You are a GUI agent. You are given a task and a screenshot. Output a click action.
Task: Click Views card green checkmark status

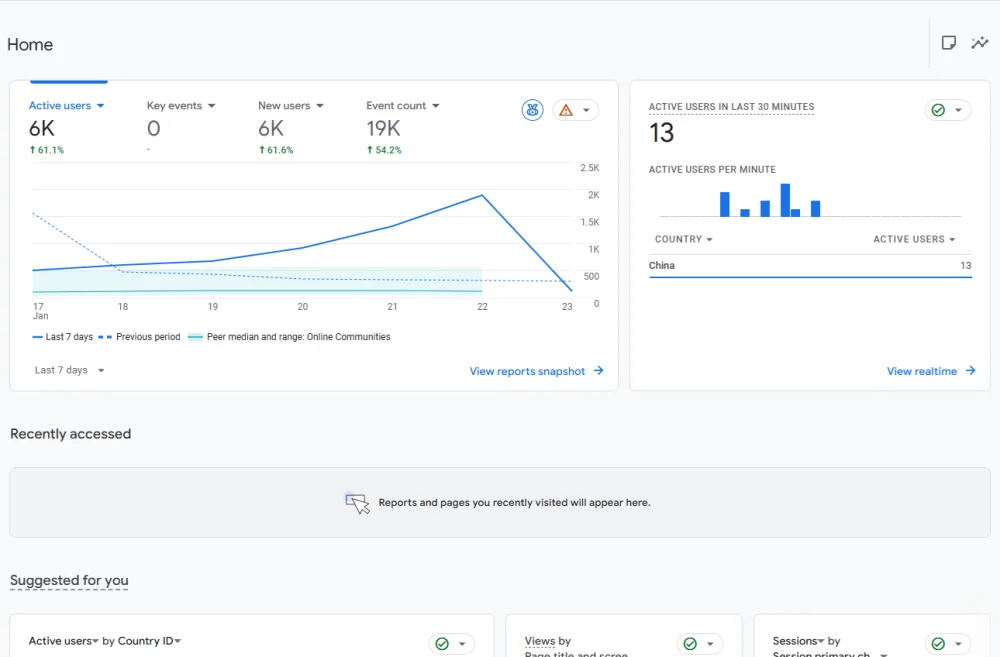click(699, 644)
